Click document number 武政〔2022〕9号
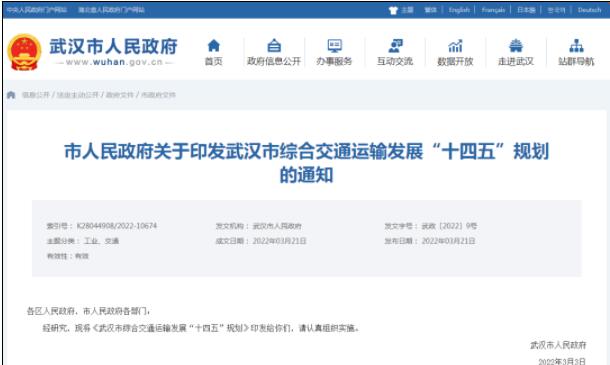The width and height of the screenshot is (610, 365). point(449,226)
